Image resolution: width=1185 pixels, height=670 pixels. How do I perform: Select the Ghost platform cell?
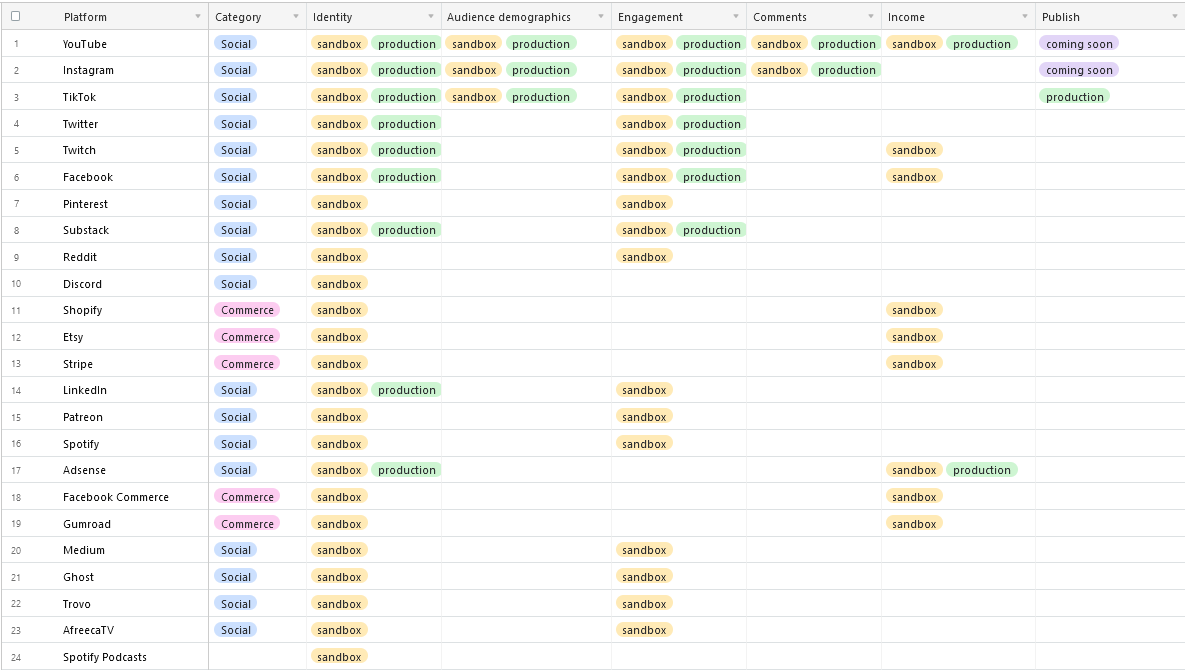click(79, 577)
